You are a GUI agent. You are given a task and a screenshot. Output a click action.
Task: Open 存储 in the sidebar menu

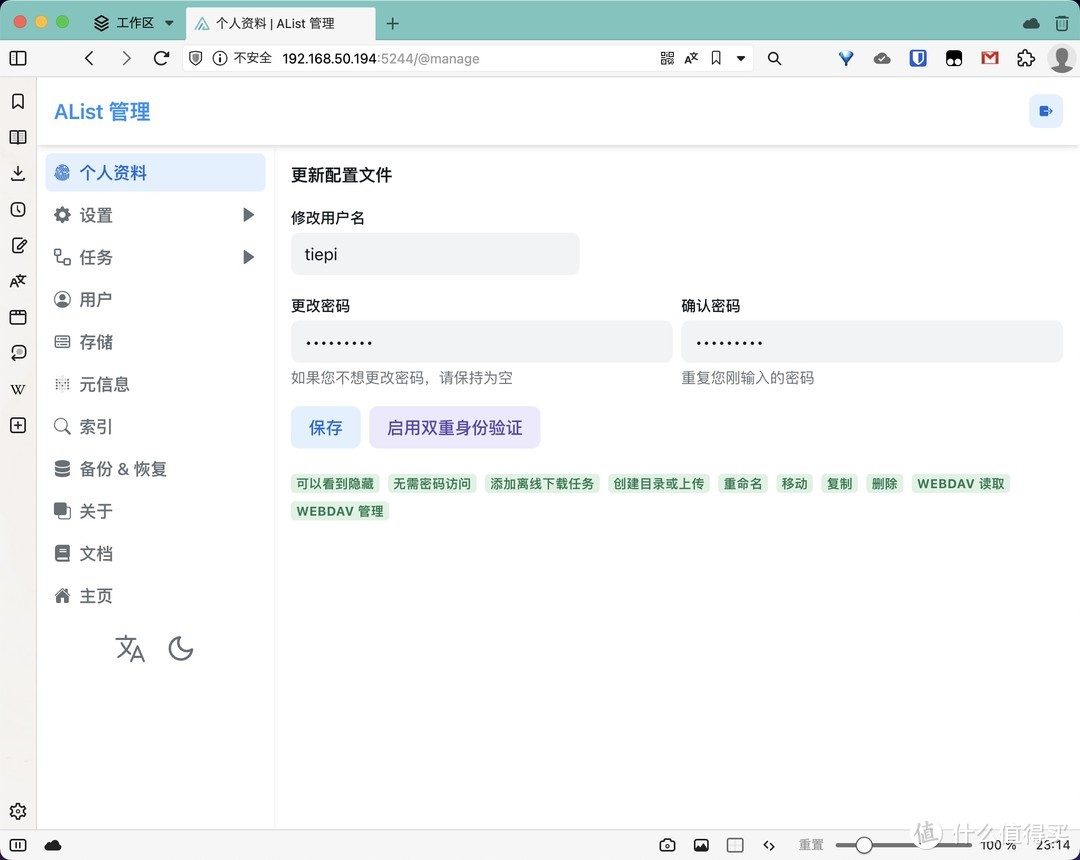[96, 342]
